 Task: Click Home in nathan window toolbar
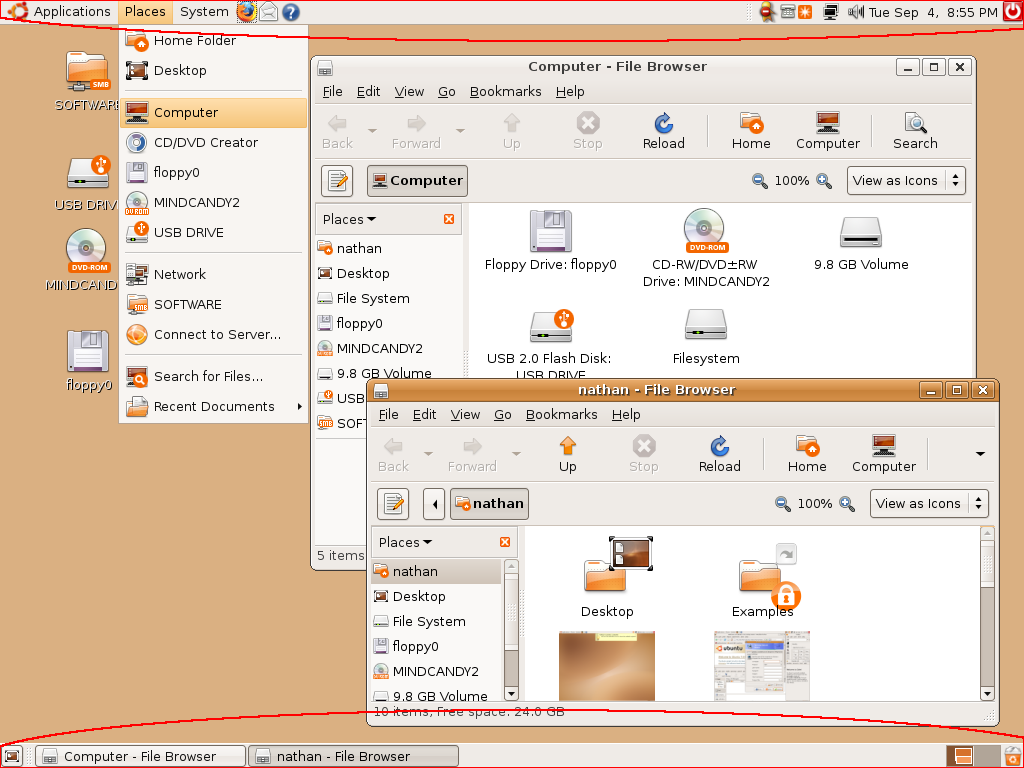point(807,455)
